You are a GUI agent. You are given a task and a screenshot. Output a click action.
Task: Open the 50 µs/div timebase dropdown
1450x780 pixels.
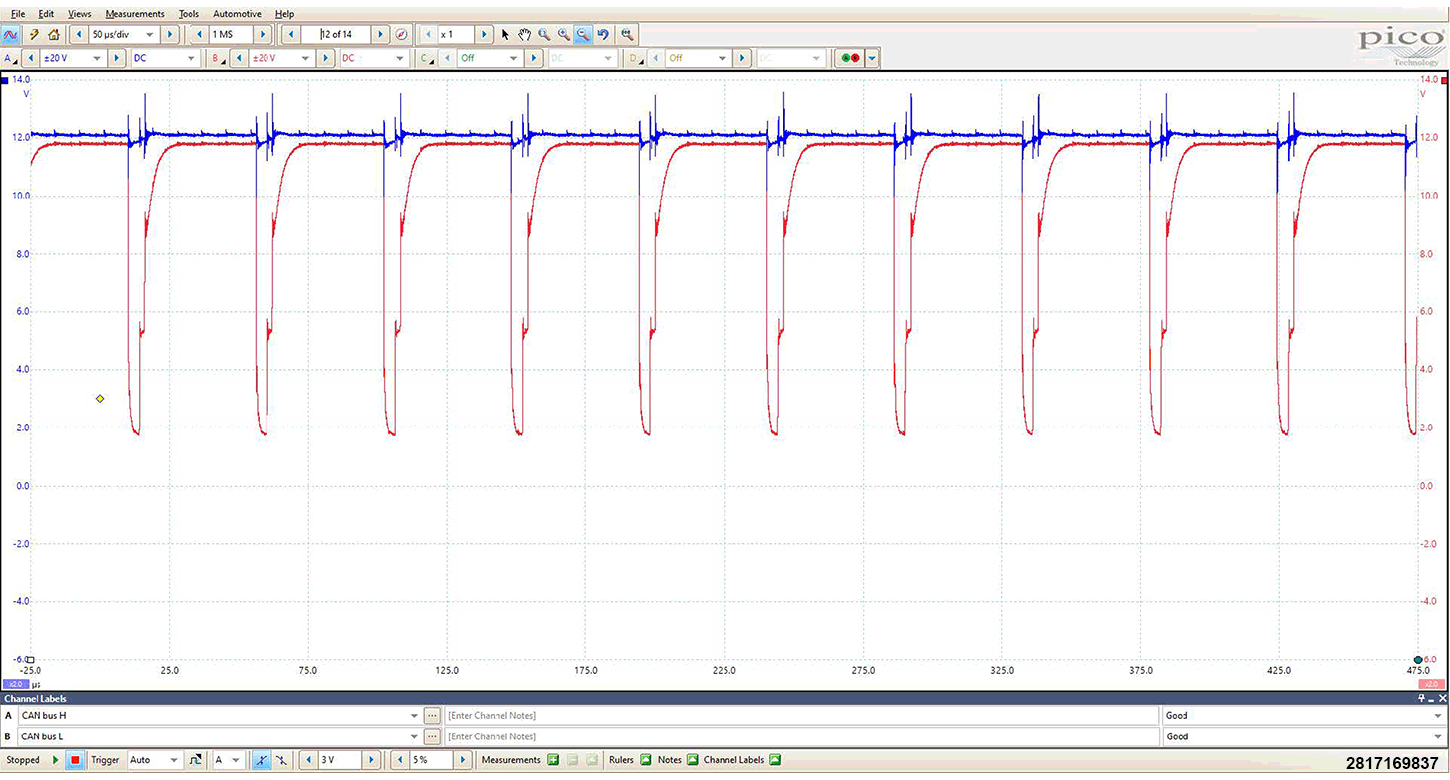coord(150,34)
